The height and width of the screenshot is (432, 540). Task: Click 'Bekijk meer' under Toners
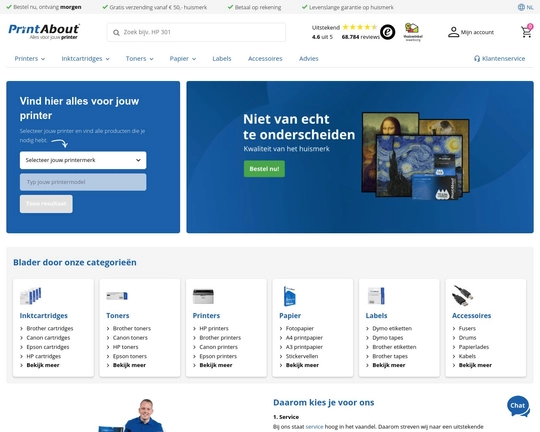pyautogui.click(x=129, y=365)
